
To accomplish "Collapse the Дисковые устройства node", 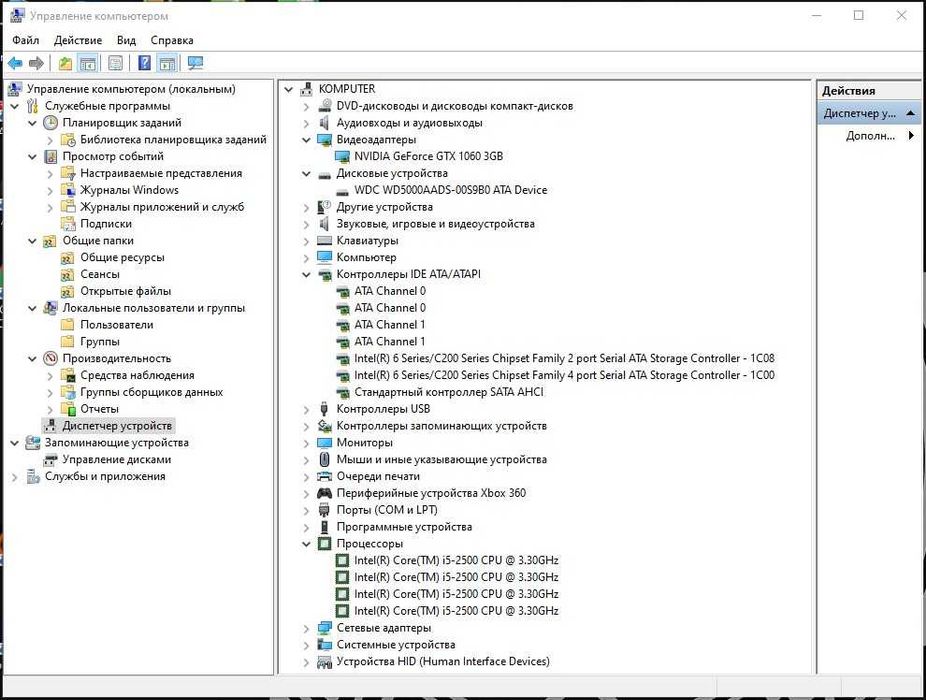I will point(306,174).
